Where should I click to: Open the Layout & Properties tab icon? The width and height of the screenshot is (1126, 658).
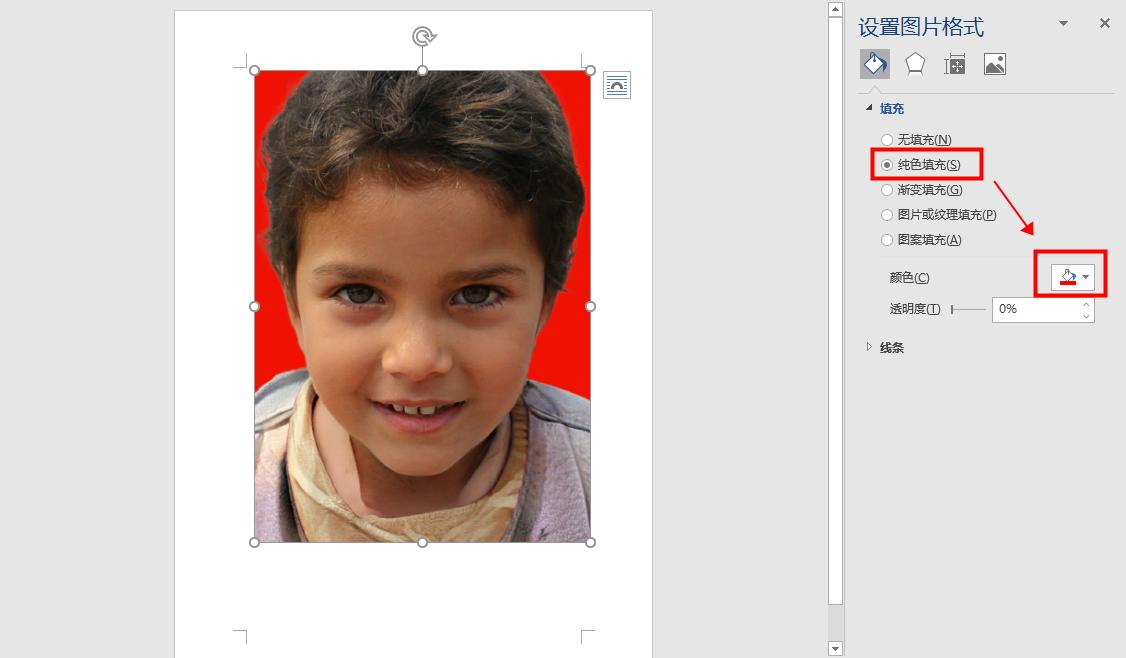click(x=954, y=65)
